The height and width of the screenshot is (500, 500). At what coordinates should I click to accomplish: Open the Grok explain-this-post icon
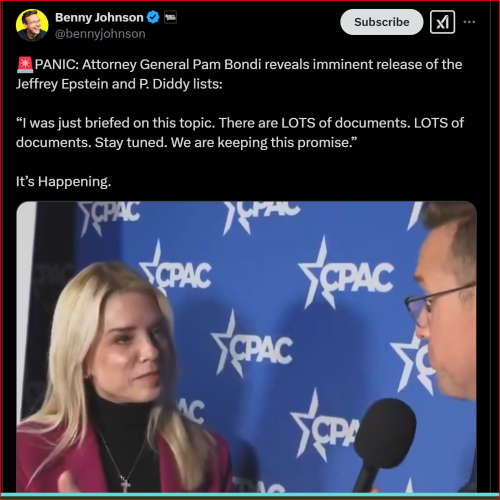click(x=442, y=22)
